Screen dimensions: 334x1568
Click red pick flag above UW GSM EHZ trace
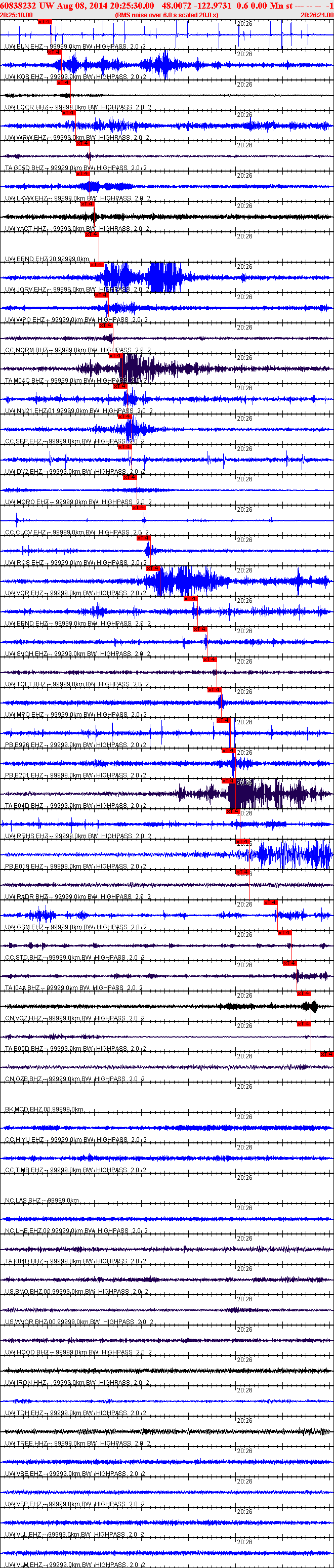270,903
